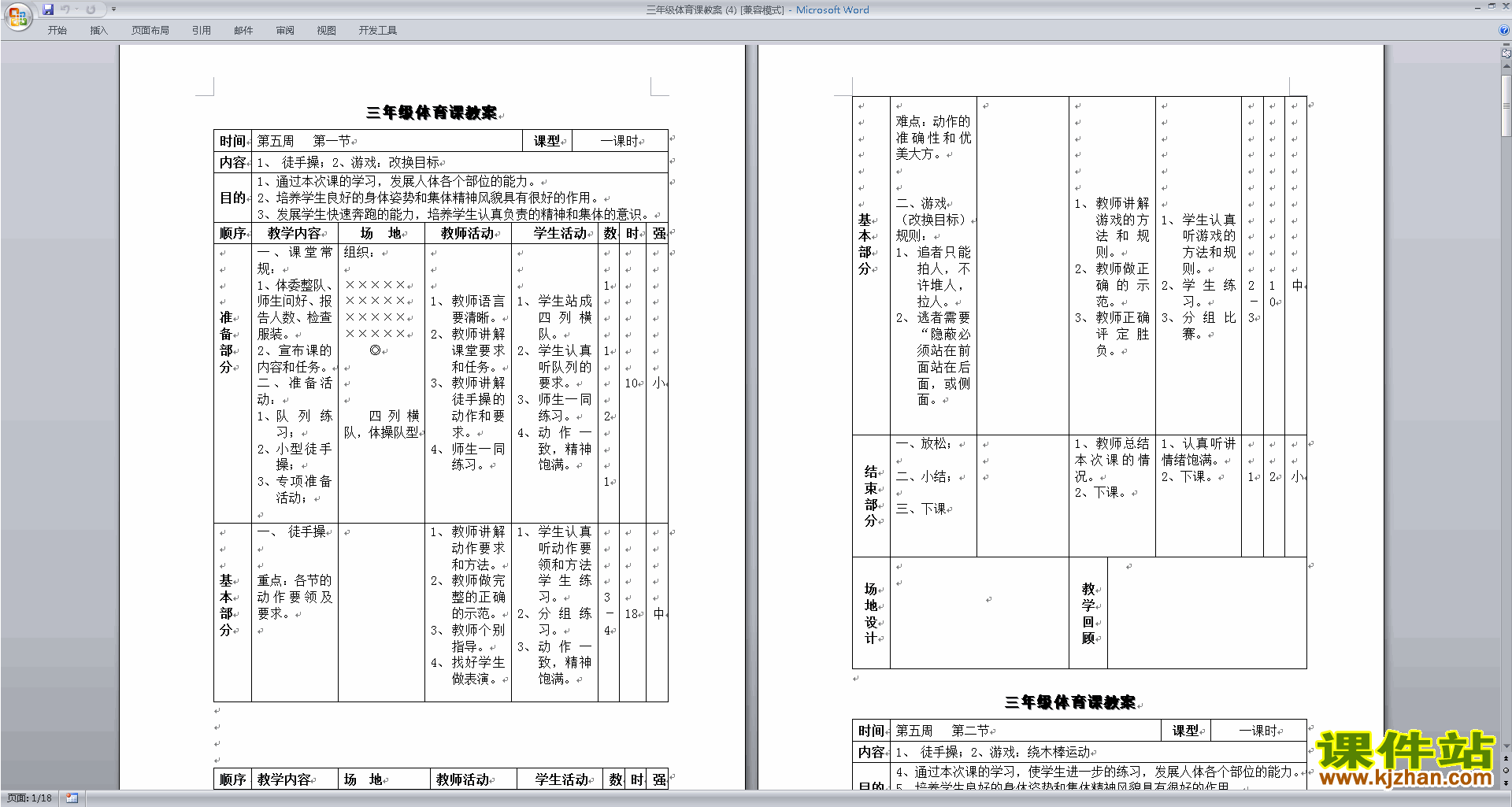Open the 邮件 ribbon tab
Viewport: 1512px width, 807px height.
(x=243, y=31)
